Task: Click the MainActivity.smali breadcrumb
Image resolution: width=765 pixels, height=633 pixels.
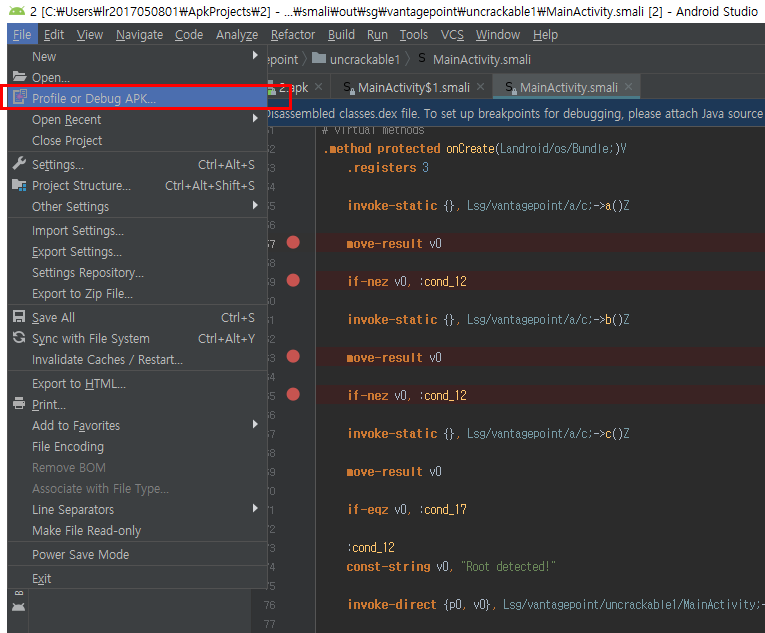Action: [x=475, y=60]
